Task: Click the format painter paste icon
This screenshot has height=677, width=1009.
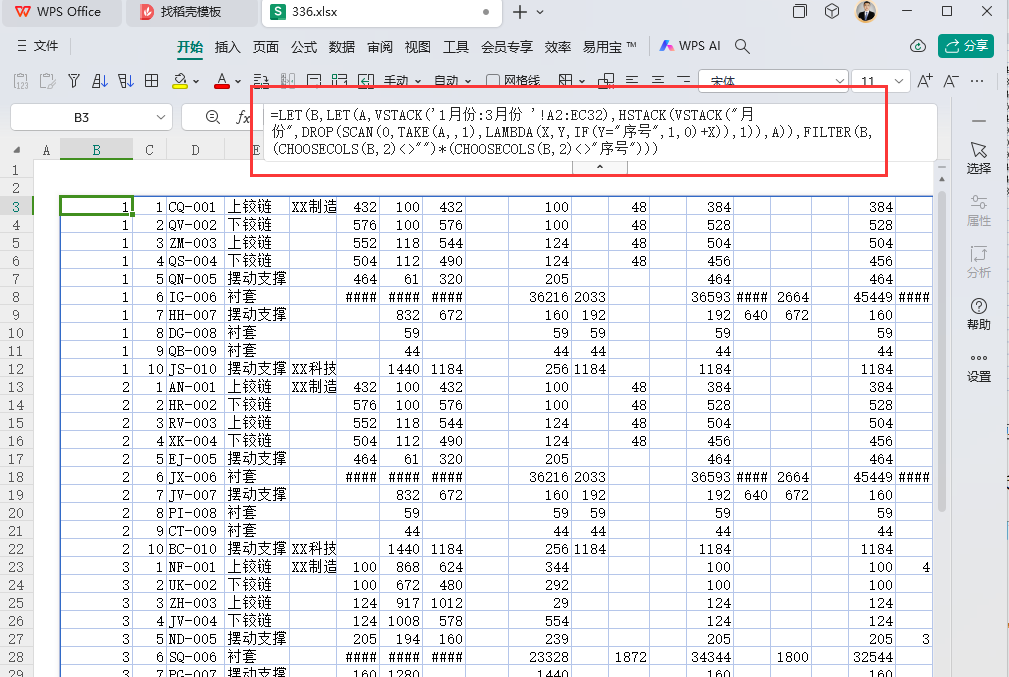Action: click(x=47, y=81)
